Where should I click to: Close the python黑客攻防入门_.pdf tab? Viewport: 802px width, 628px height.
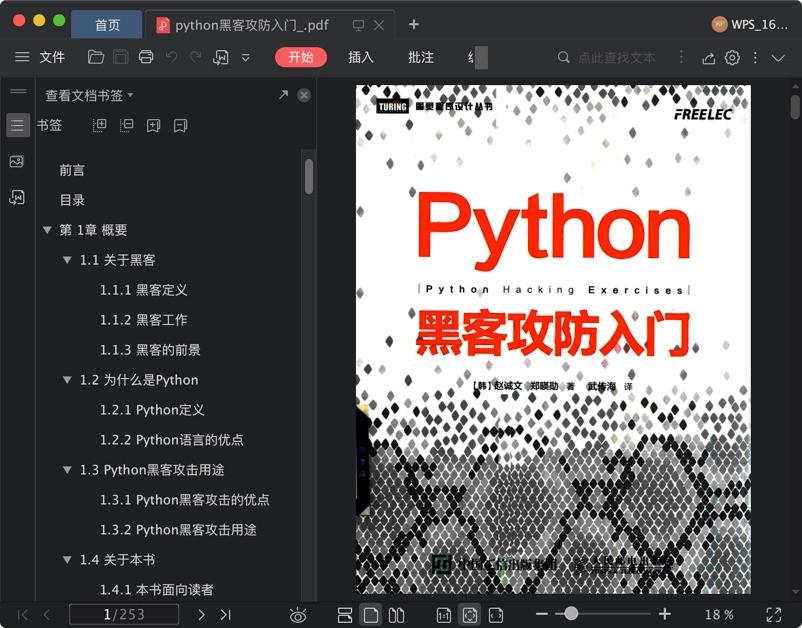379,25
